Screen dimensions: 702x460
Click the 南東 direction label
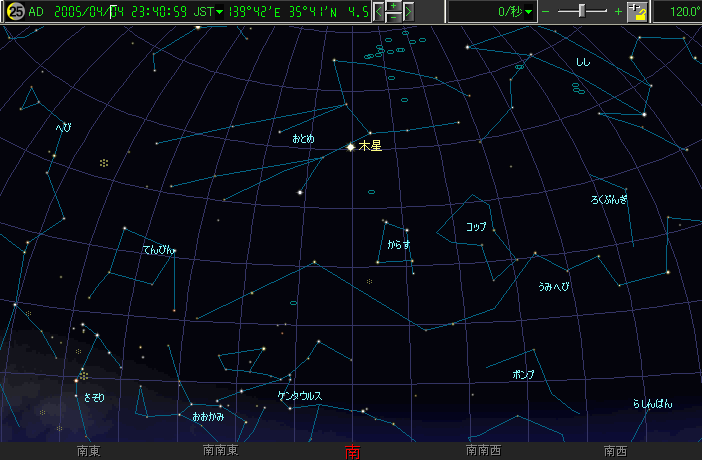pyautogui.click(x=88, y=451)
